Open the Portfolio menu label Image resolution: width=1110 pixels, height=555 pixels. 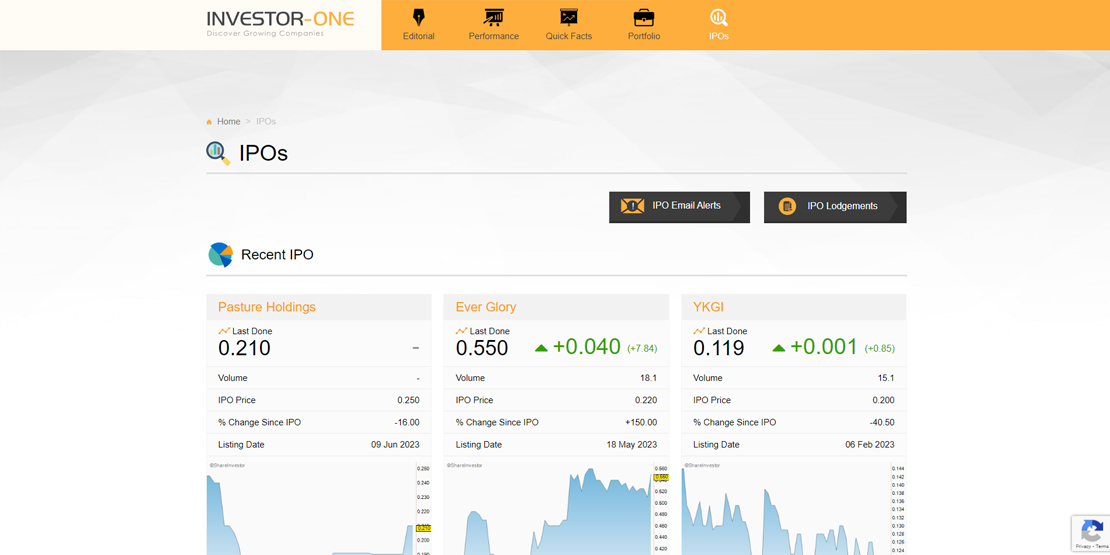[643, 36]
